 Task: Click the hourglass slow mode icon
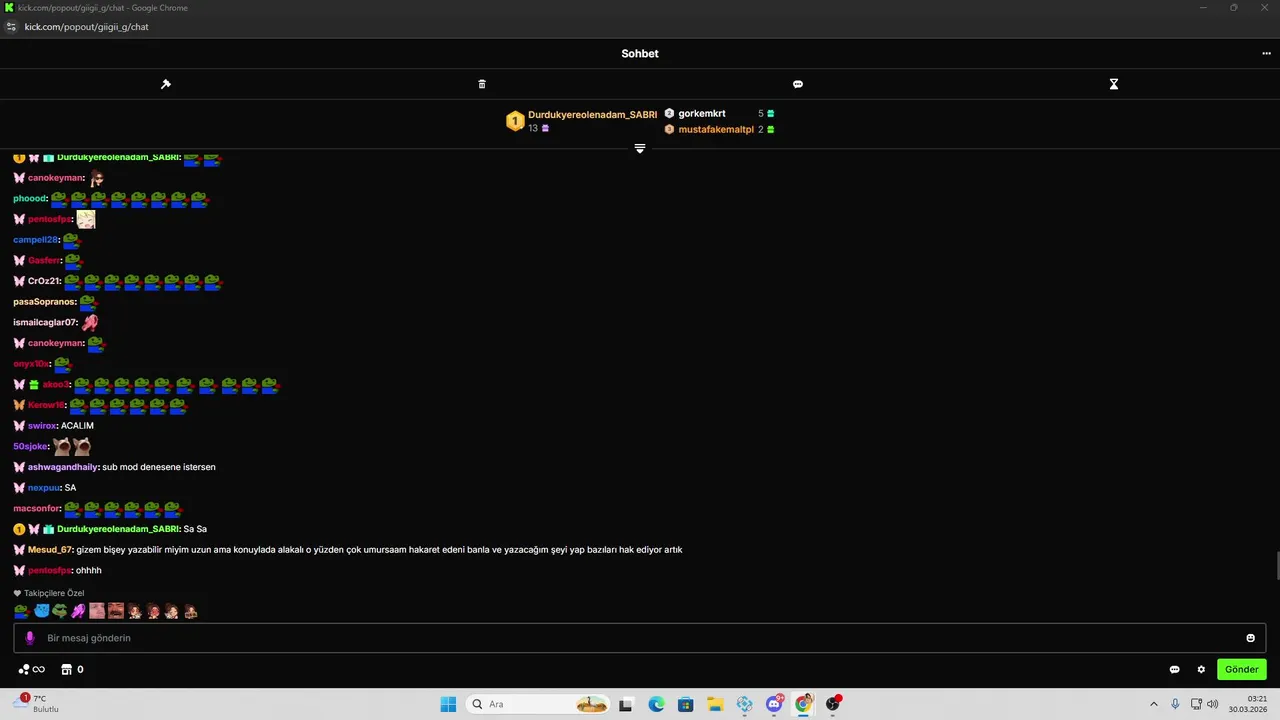coord(1114,84)
